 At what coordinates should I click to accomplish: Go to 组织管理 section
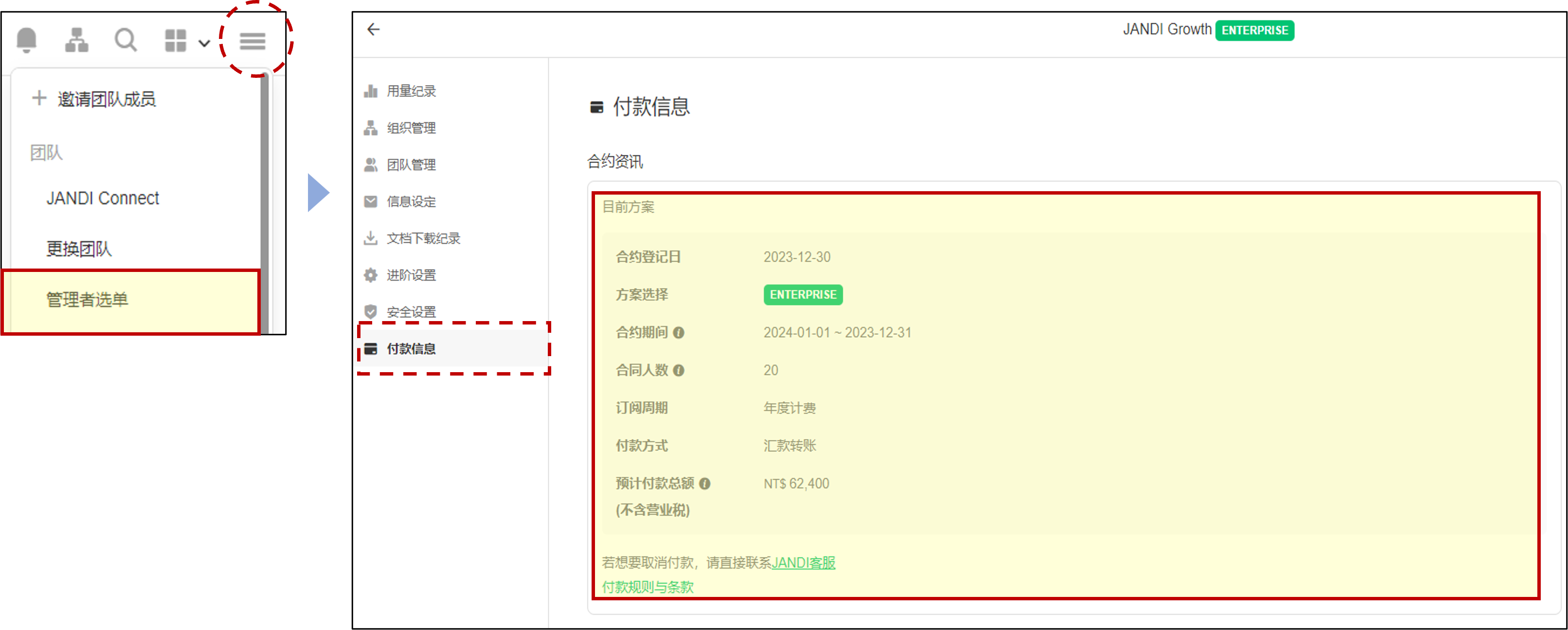pos(411,128)
